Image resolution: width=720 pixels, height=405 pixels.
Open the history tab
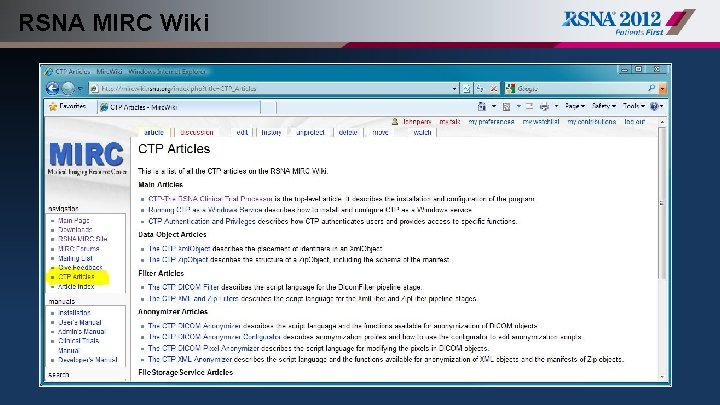pyautogui.click(x=271, y=132)
